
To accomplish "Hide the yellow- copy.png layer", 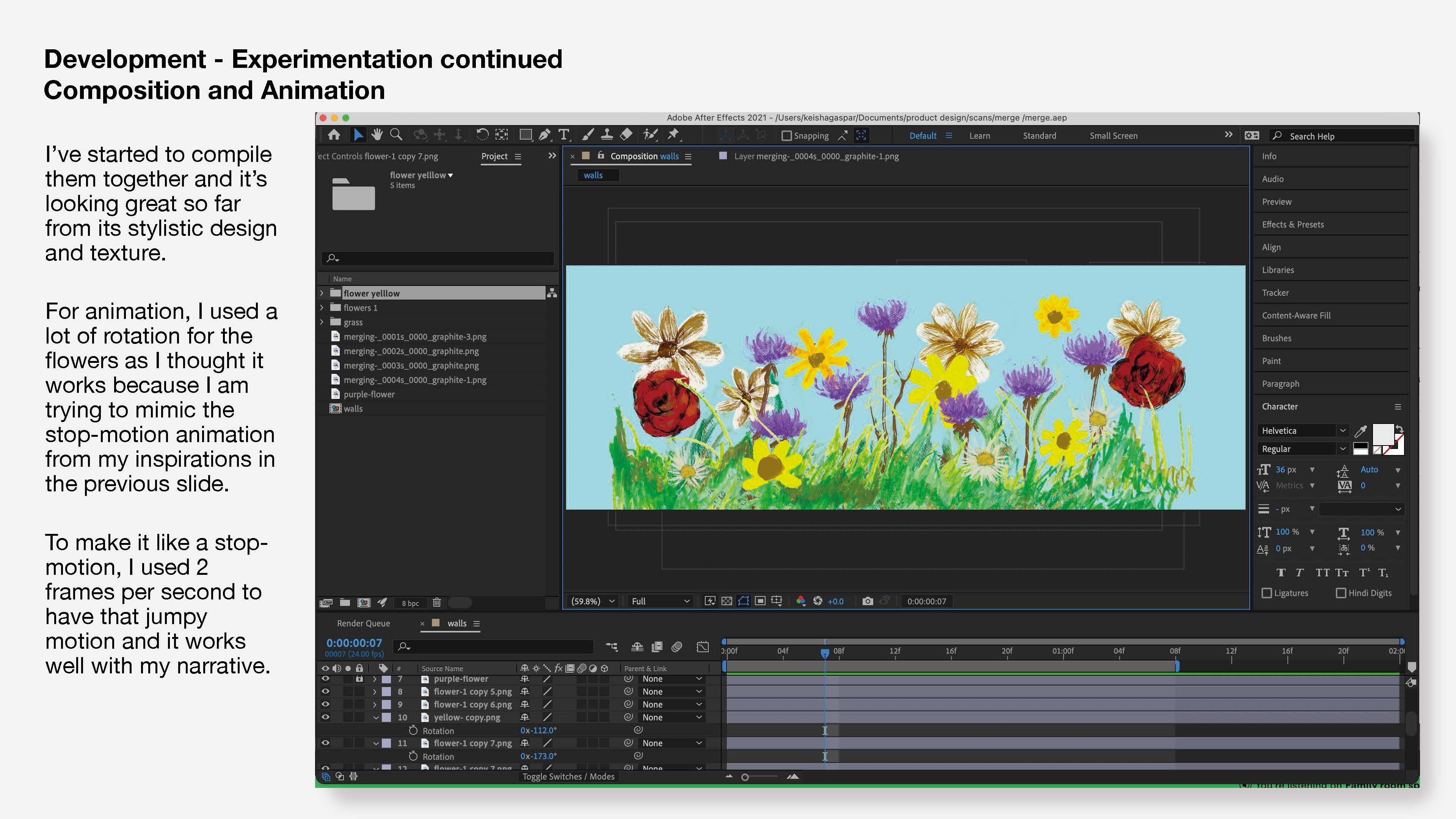I will pyautogui.click(x=326, y=717).
